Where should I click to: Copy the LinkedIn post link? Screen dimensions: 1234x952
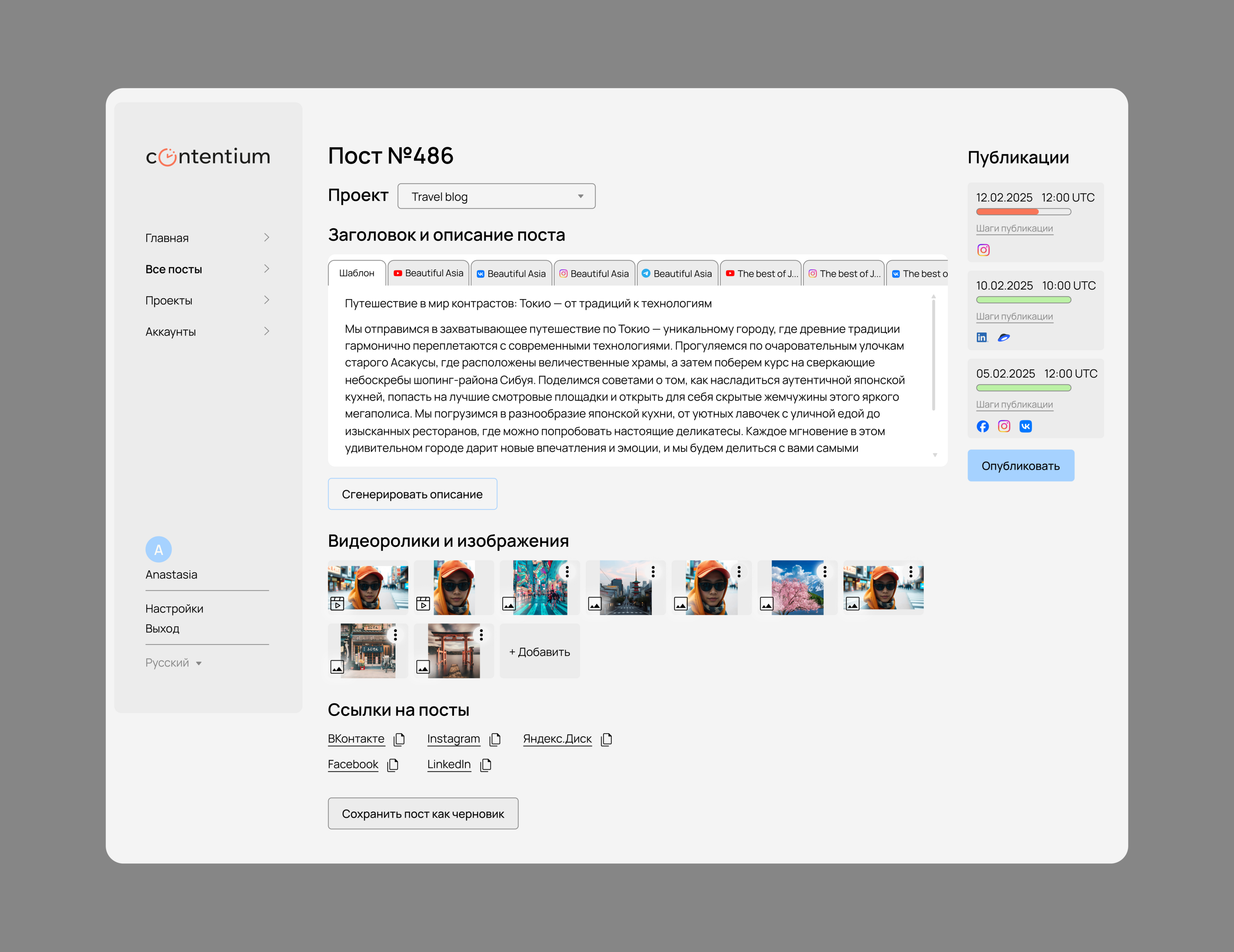click(x=486, y=765)
